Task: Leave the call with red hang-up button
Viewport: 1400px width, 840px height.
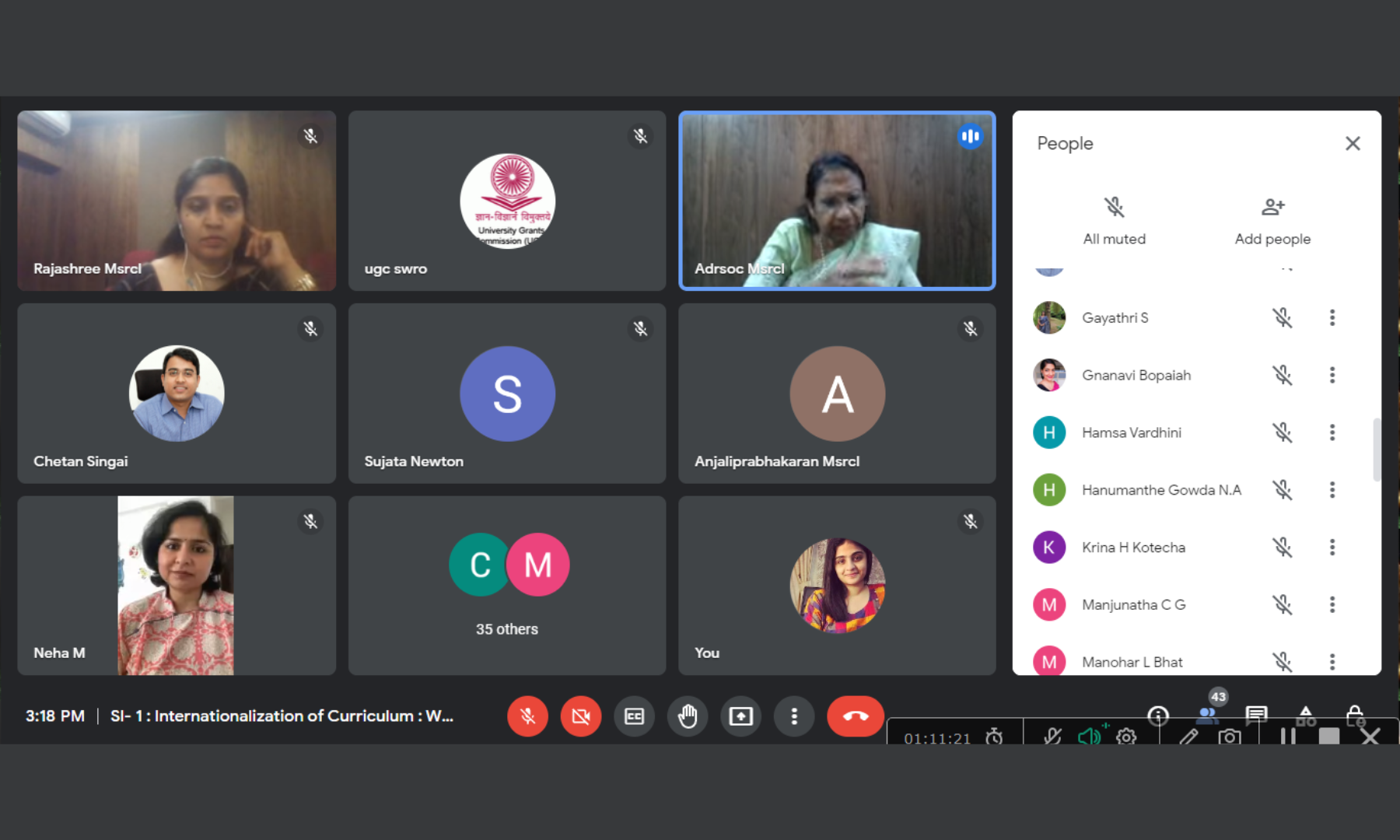Action: pyautogui.click(x=855, y=716)
